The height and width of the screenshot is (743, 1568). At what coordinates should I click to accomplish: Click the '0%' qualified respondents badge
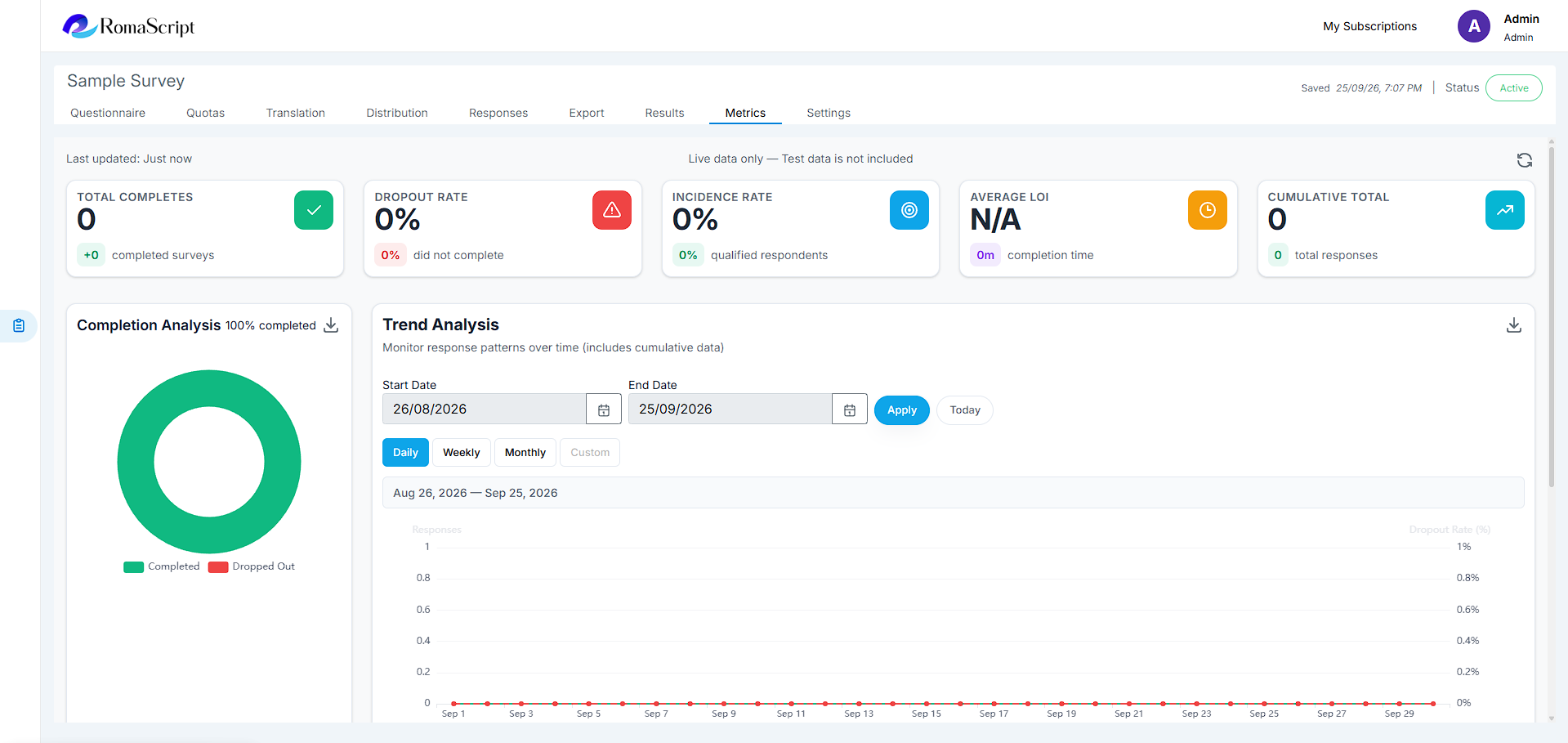[x=688, y=255]
